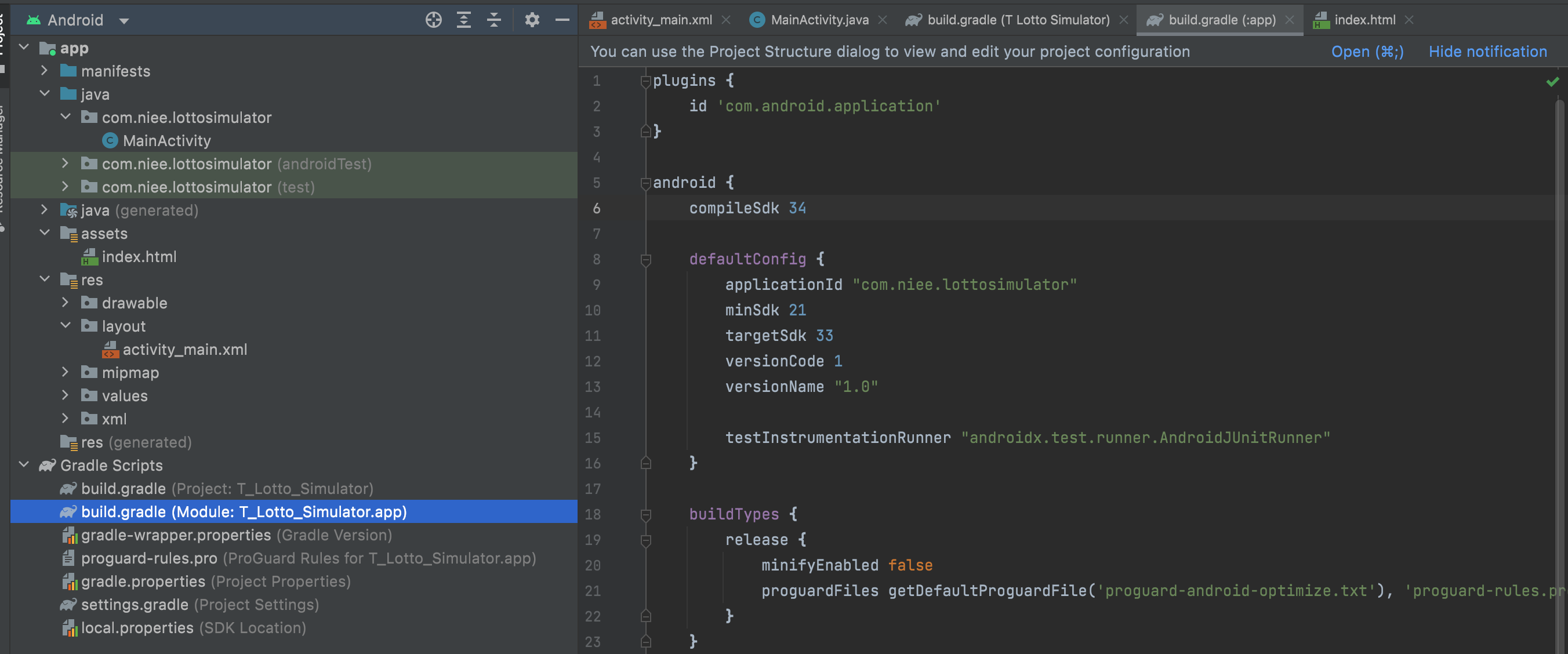
Task: Expand the manifests folder
Action: coord(44,71)
